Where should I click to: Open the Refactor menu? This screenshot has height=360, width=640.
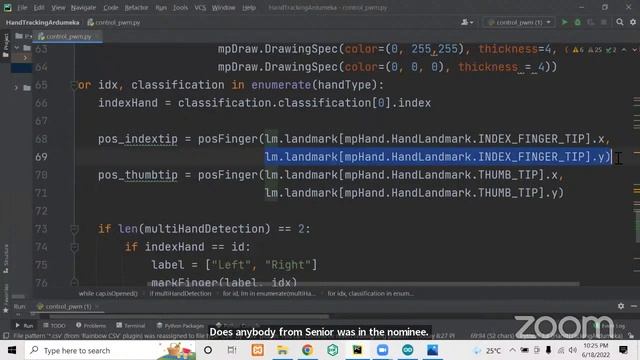(136, 7)
